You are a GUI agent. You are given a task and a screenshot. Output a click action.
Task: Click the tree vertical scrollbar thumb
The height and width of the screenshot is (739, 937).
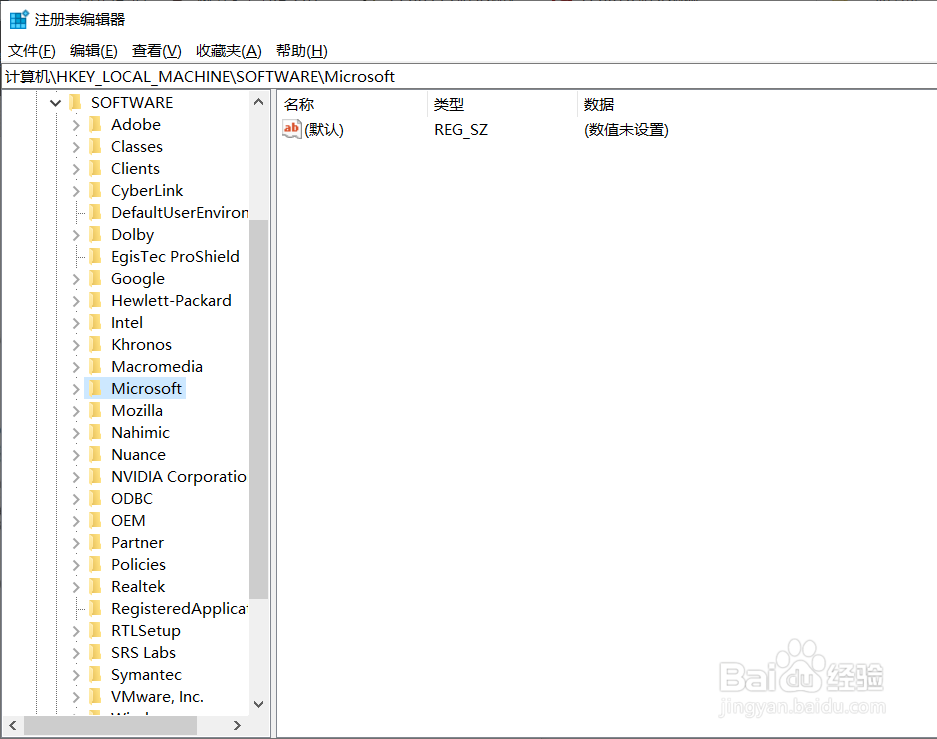click(x=259, y=409)
